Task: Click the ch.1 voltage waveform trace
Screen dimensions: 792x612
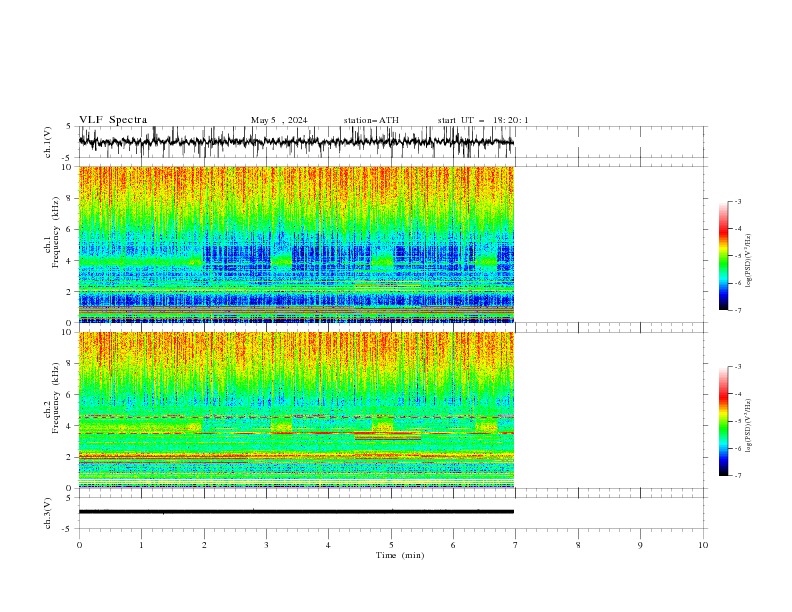Action: point(296,142)
